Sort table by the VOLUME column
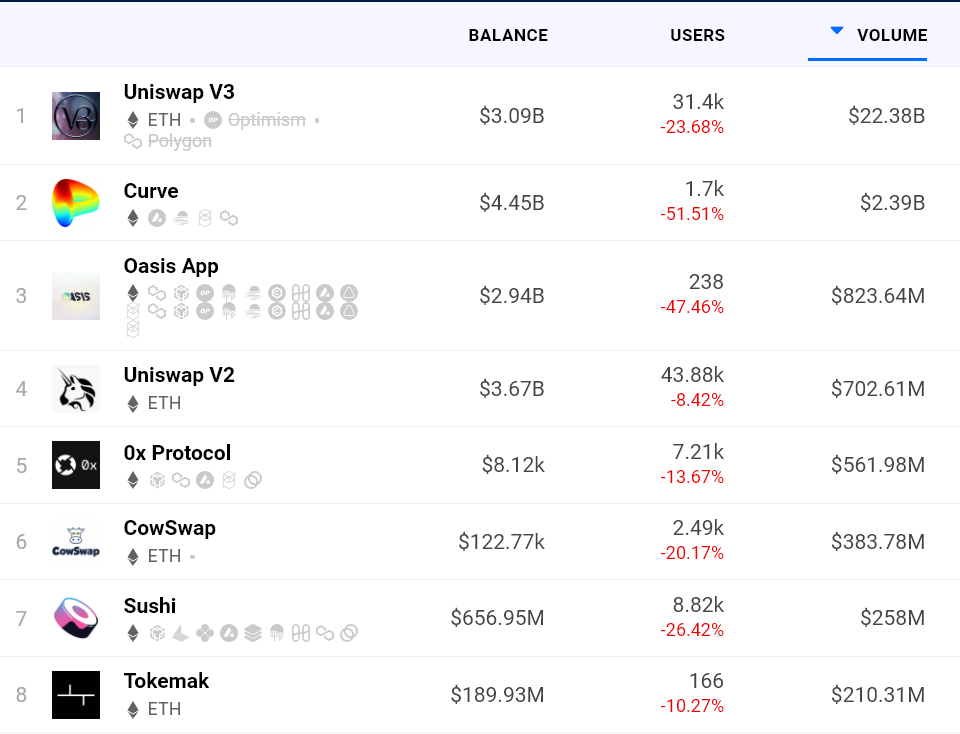Viewport: 960px width, 734px height. point(892,35)
